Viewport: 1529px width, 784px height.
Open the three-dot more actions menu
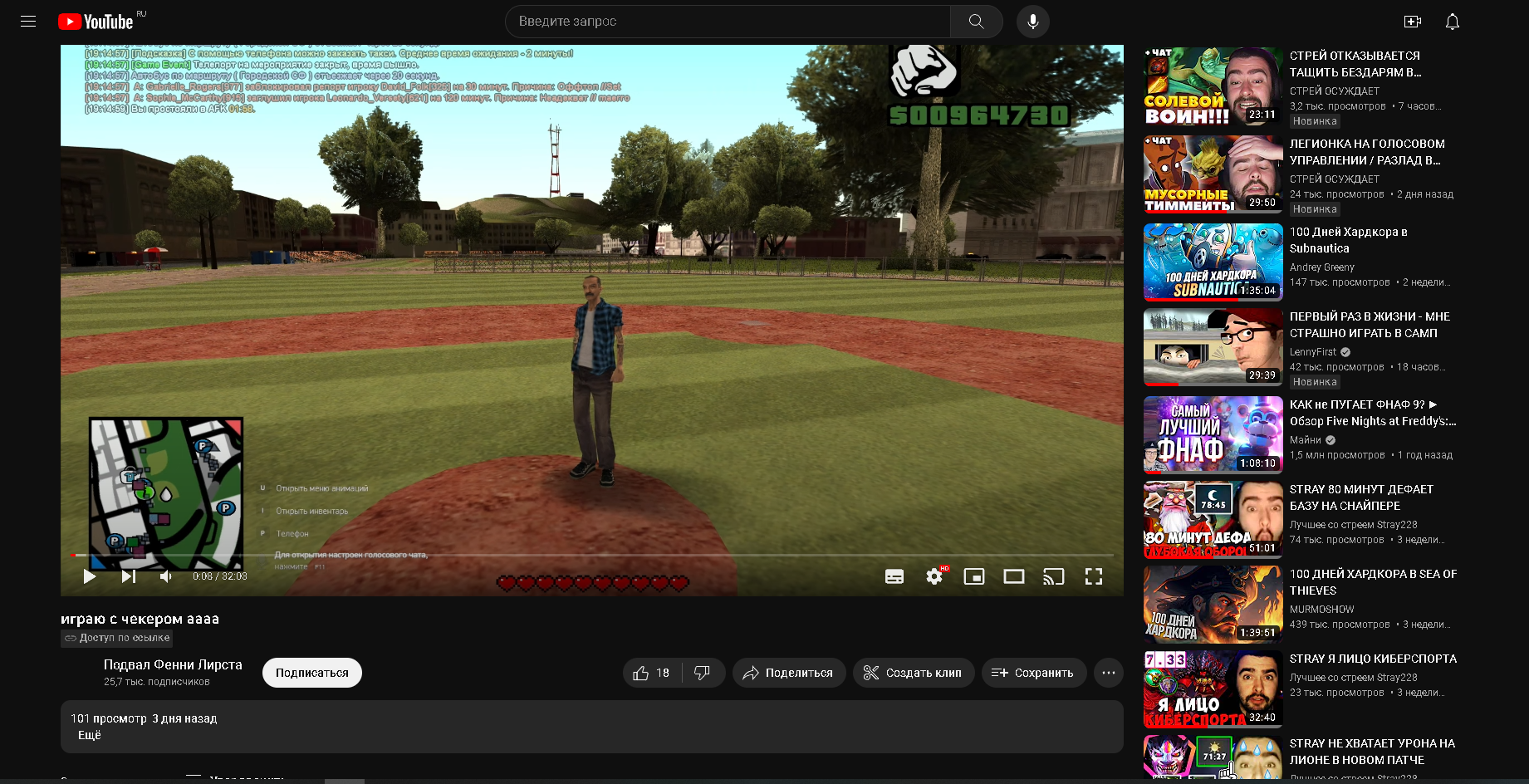pos(1108,673)
